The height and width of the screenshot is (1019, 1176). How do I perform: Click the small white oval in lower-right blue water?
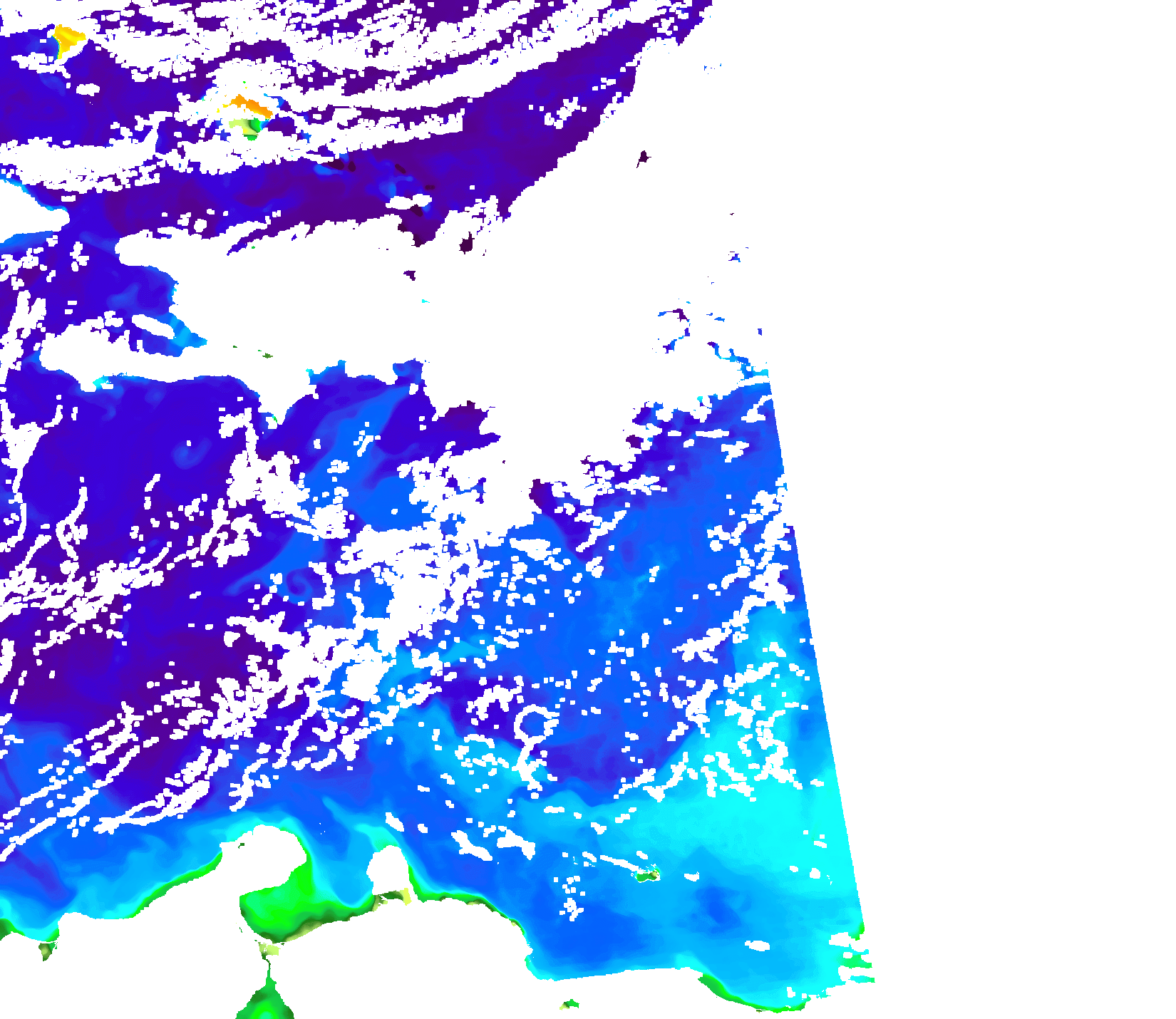(x=758, y=946)
